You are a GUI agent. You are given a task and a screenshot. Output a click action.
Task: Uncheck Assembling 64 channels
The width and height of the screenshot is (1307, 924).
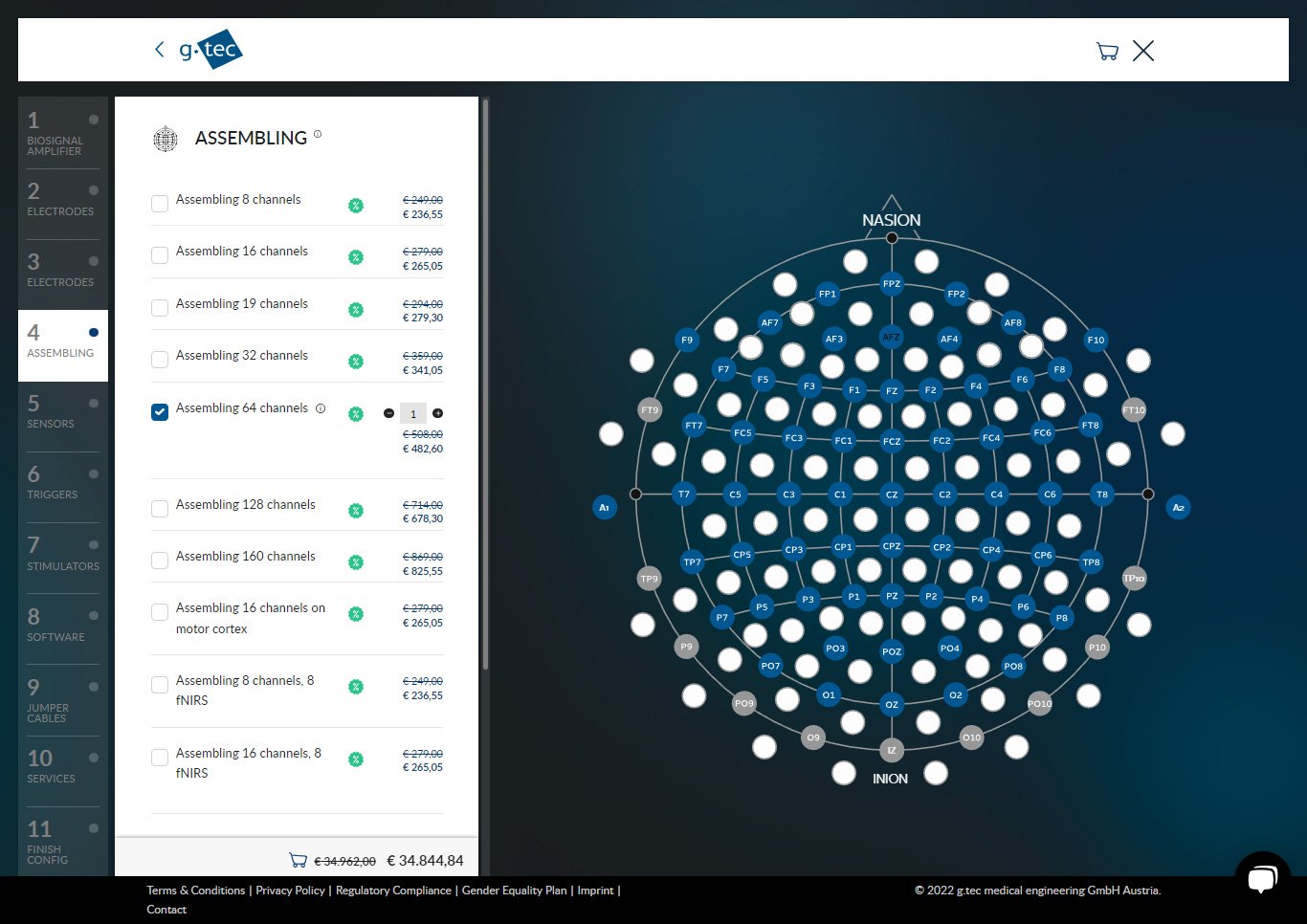pyautogui.click(x=160, y=412)
